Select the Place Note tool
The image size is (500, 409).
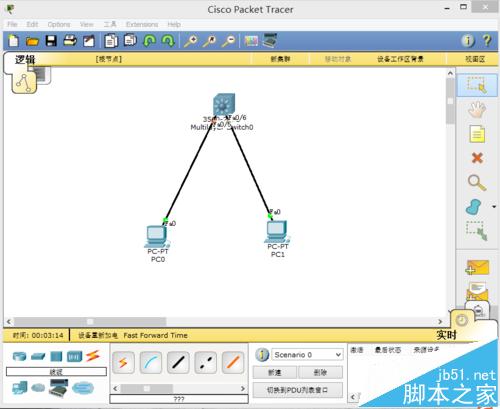[x=477, y=134]
